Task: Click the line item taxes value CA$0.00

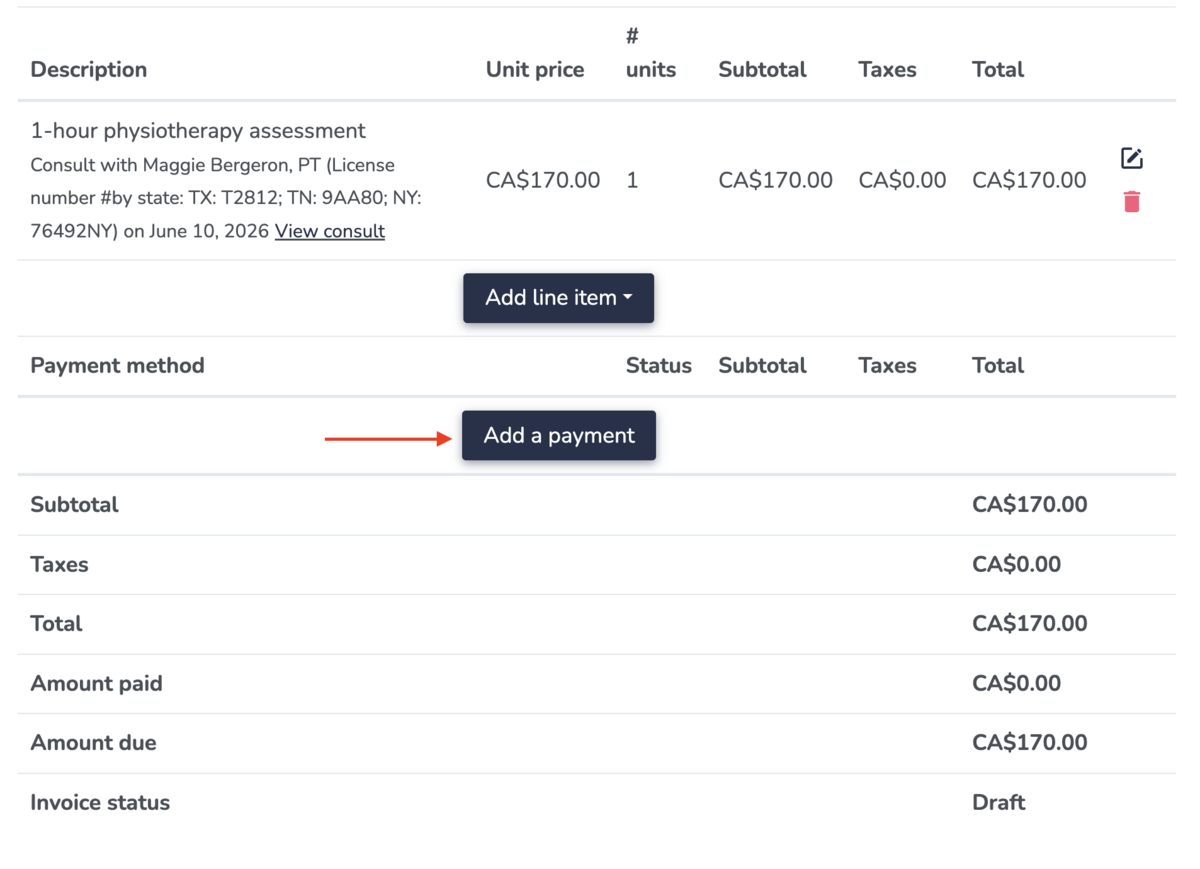Action: (902, 181)
